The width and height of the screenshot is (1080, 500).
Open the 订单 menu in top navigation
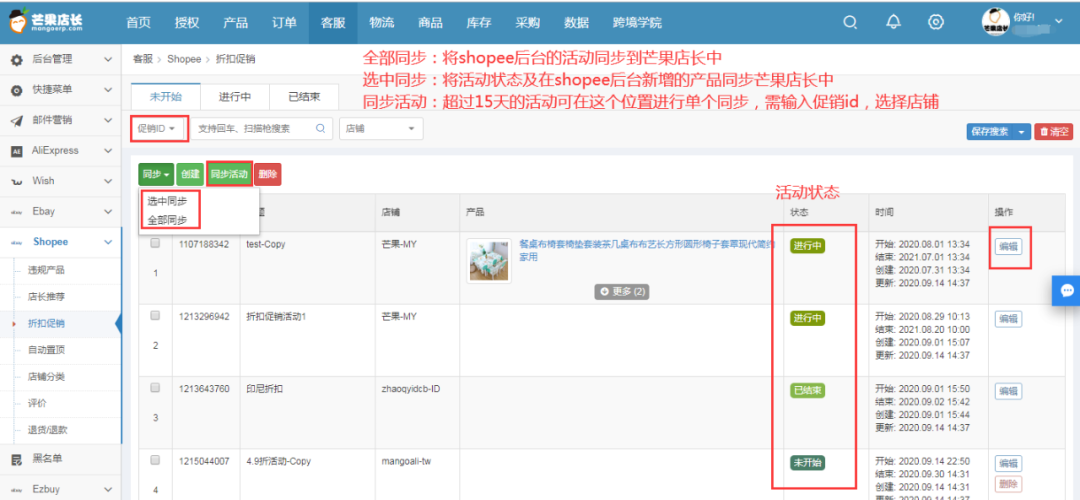(x=284, y=22)
